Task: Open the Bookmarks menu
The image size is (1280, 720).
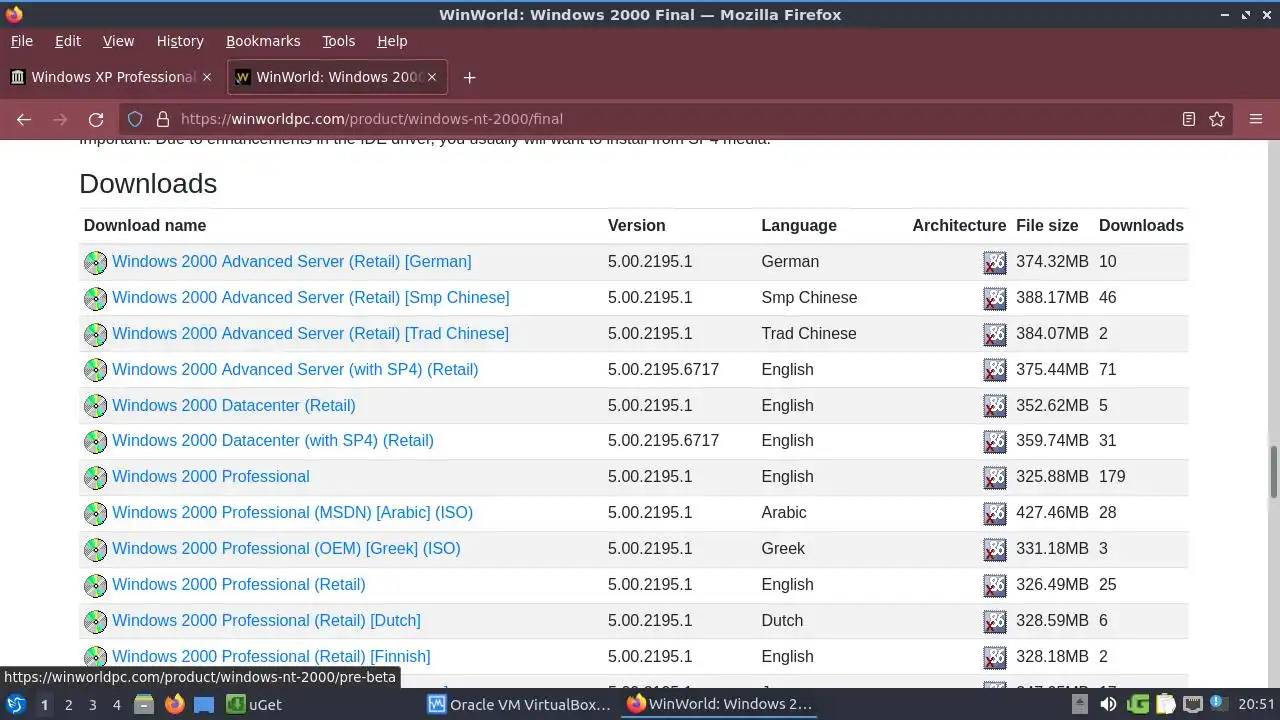Action: 263,41
